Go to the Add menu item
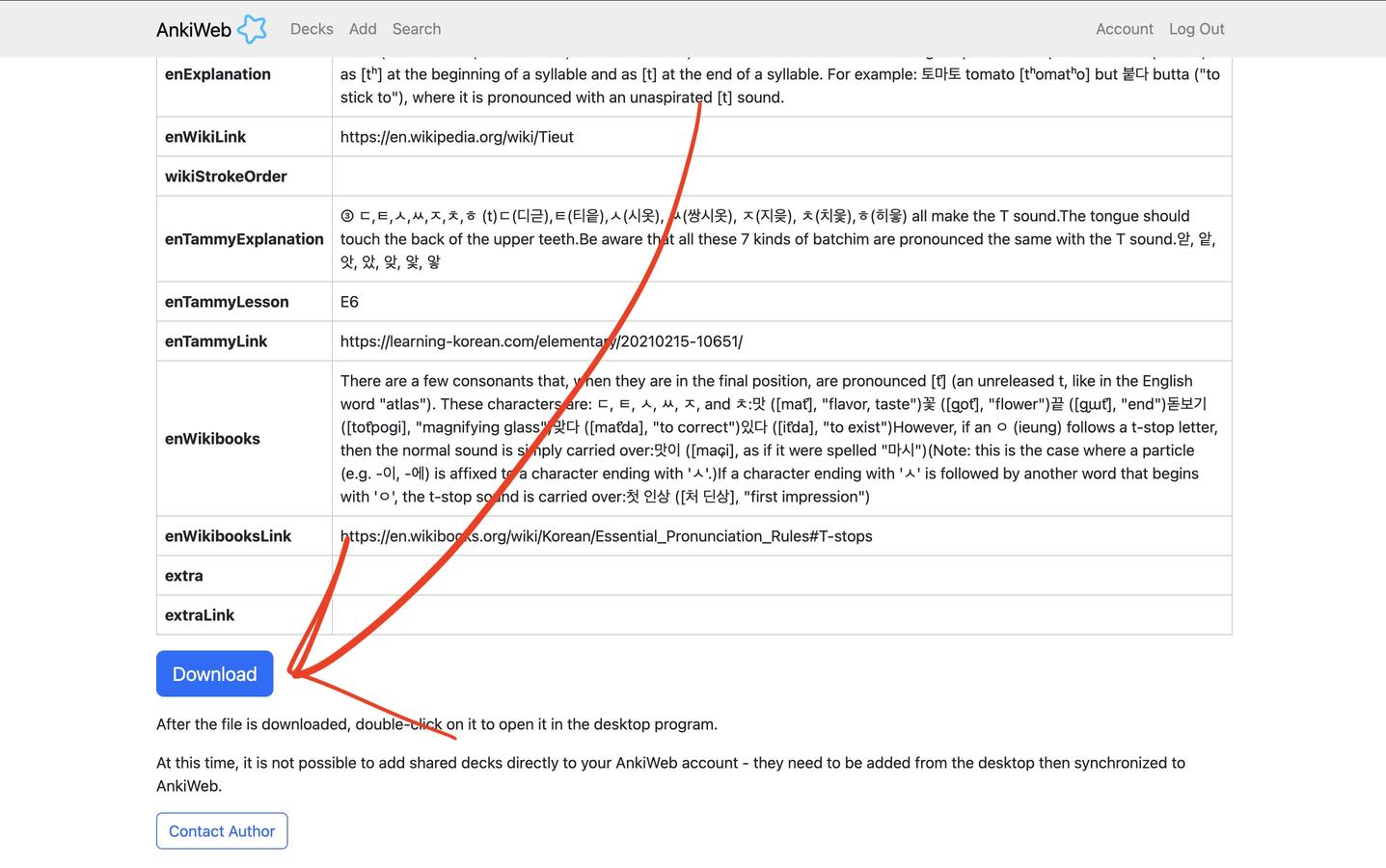Screen dimensions: 1386x868 click(363, 29)
